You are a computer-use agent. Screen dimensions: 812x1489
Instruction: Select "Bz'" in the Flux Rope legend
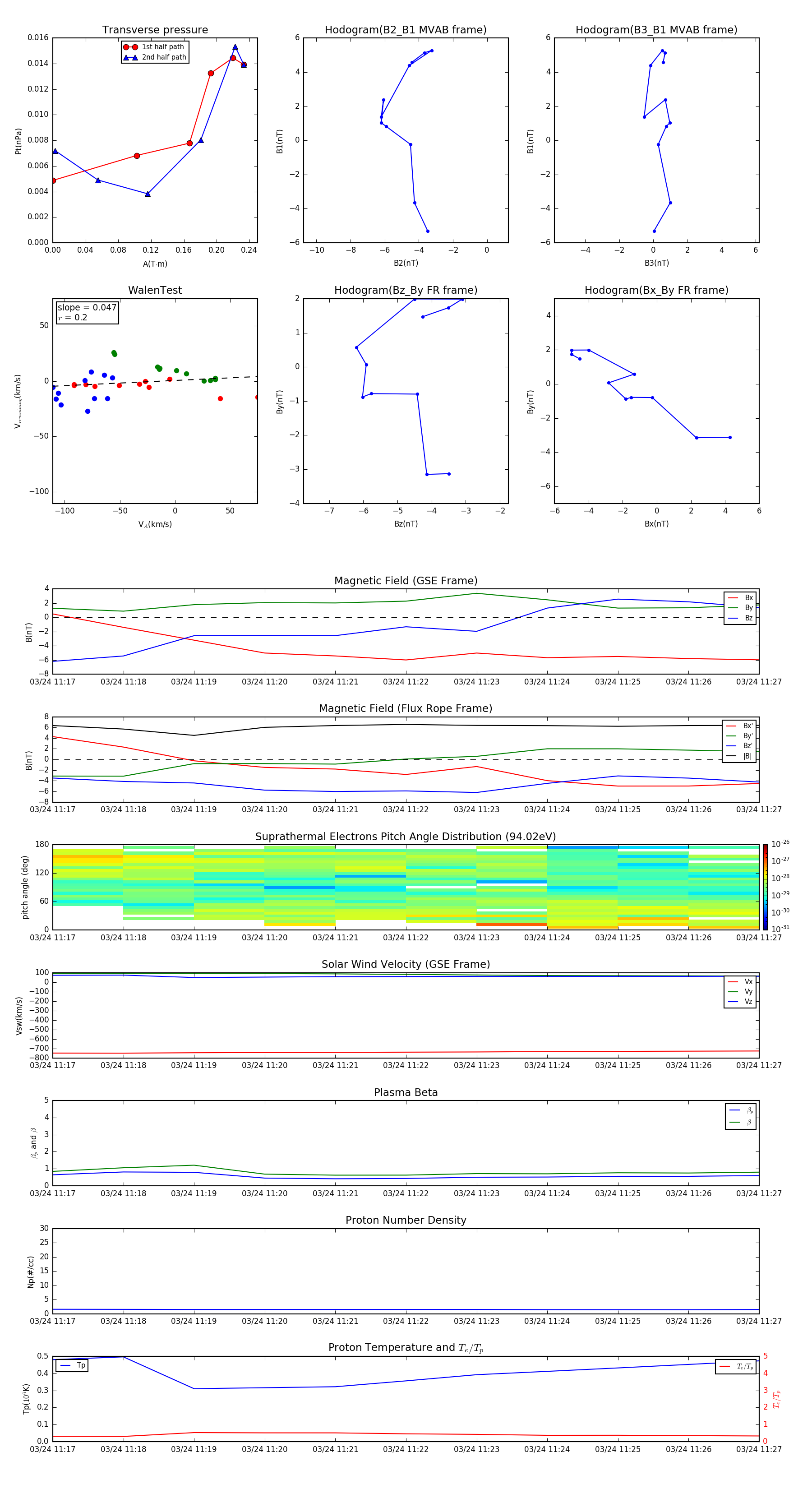(x=740, y=746)
